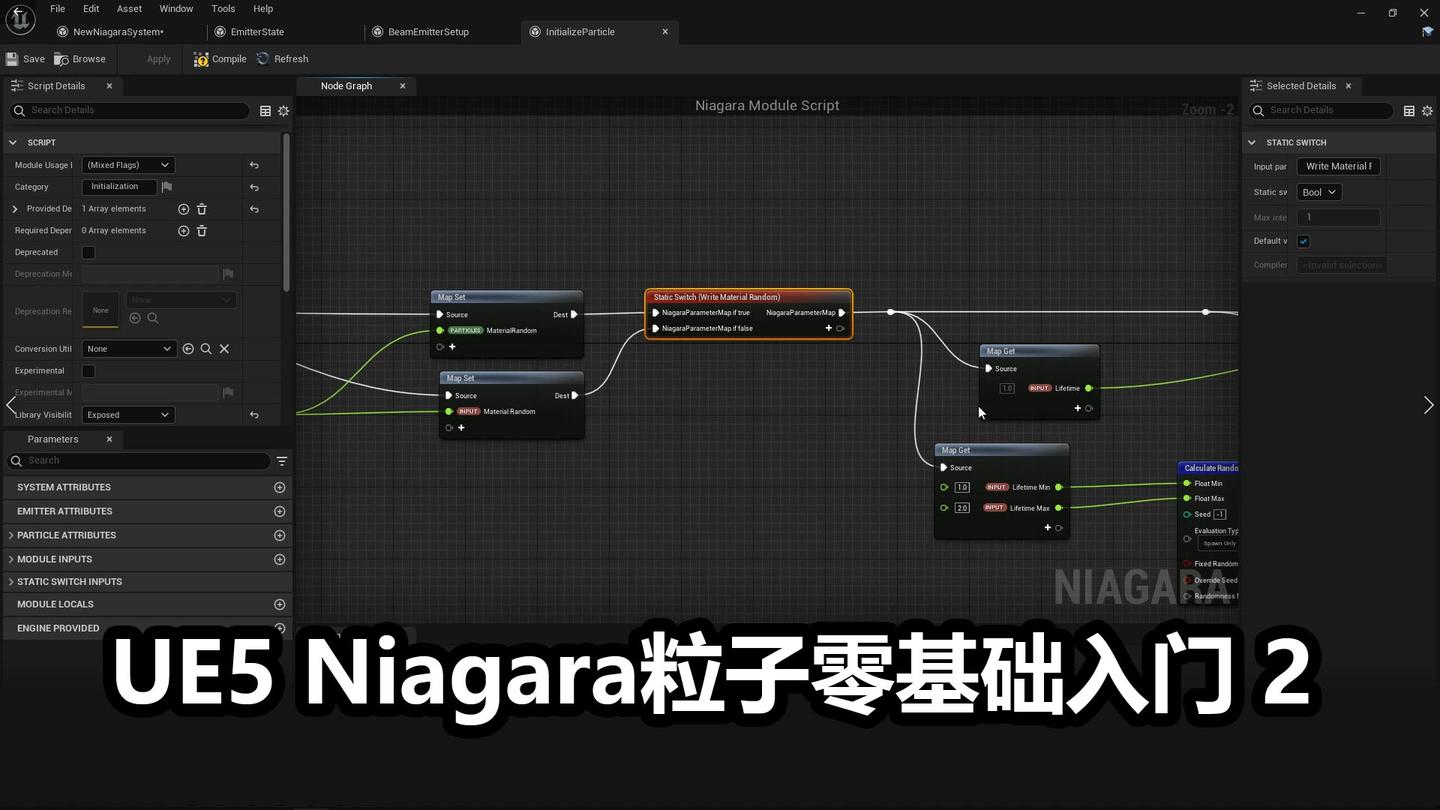Click Lifetime Max 2.0 value box

[x=962, y=508]
